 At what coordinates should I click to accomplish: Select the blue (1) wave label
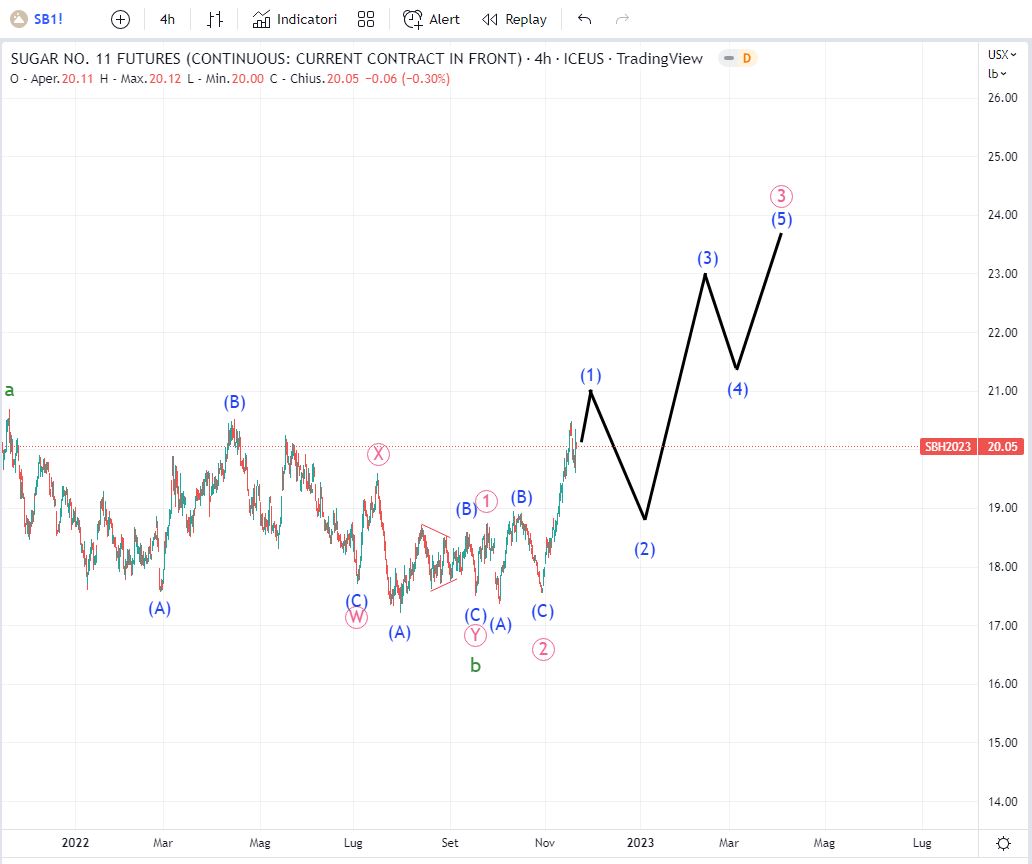coord(590,376)
